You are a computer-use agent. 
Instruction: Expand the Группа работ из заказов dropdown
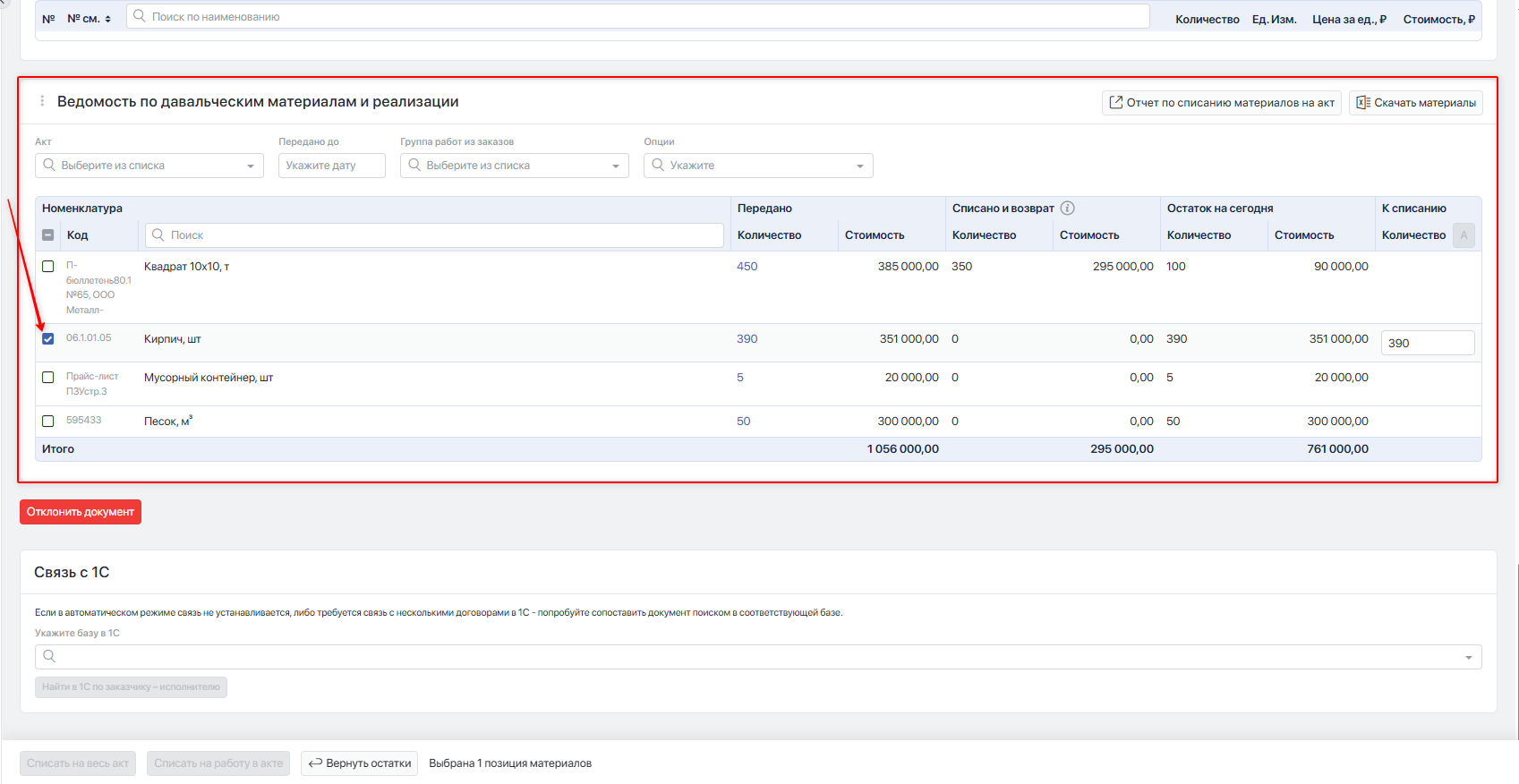[515, 166]
